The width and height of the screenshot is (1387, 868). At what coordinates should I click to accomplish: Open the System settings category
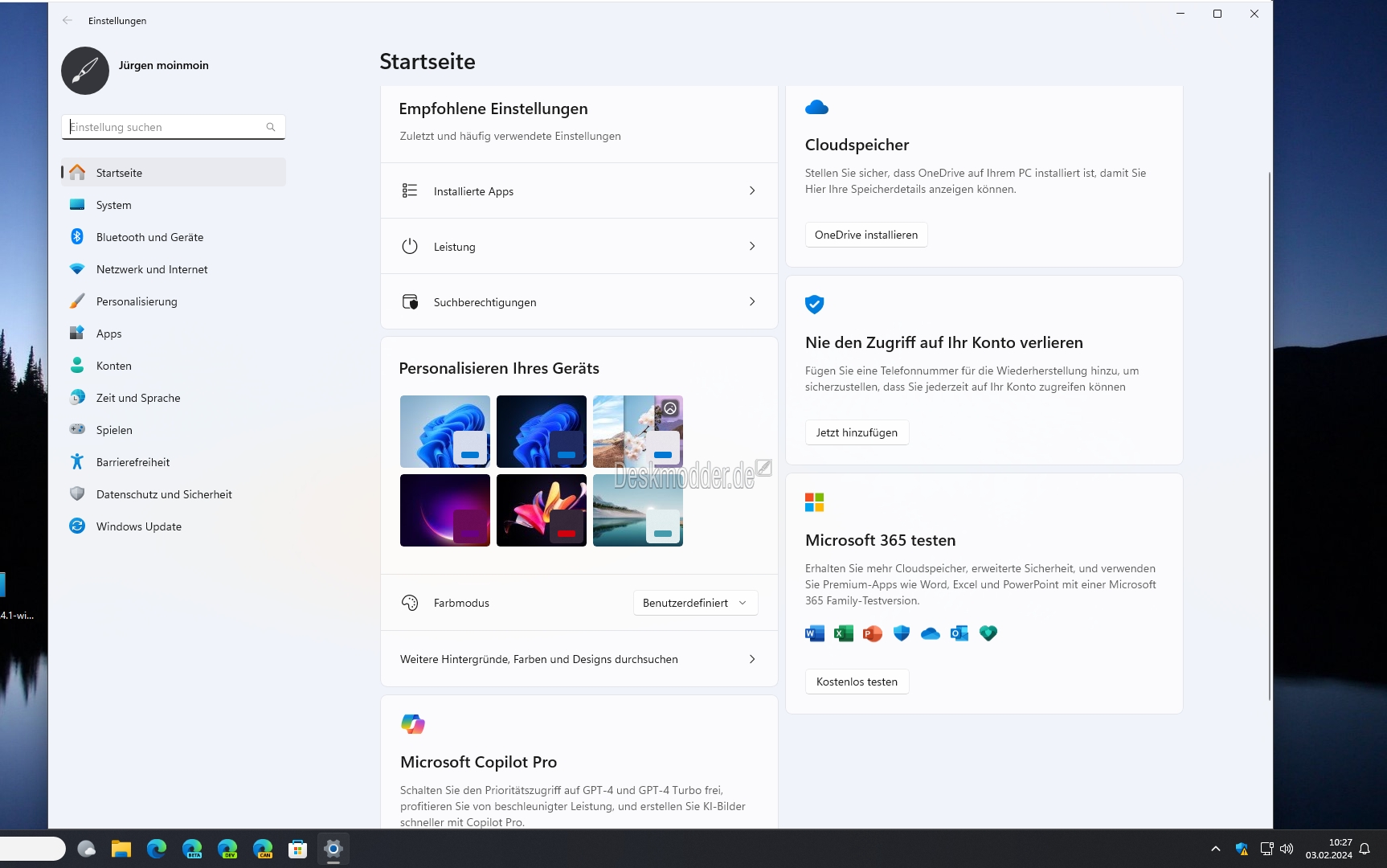coord(115,205)
